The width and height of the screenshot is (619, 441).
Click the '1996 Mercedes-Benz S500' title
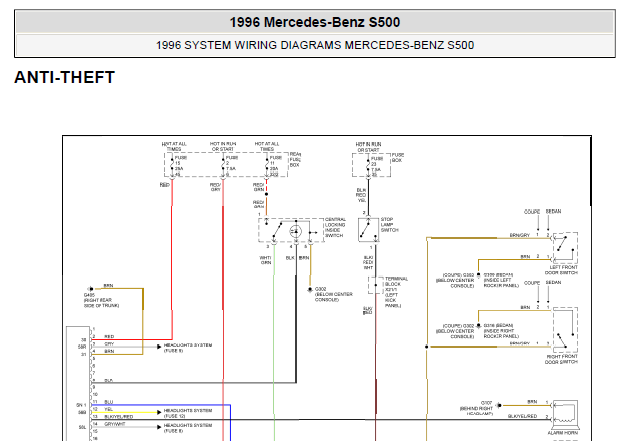(x=315, y=22)
